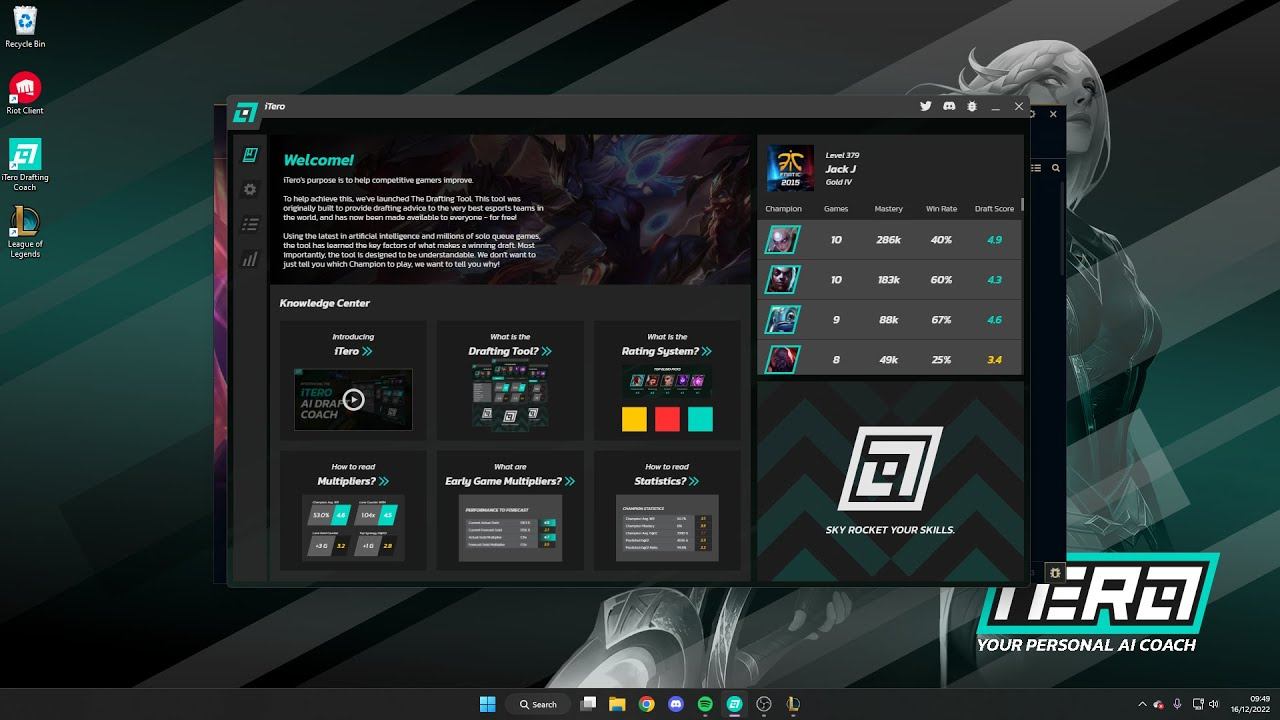Click the yellow rating color square

tap(634, 419)
